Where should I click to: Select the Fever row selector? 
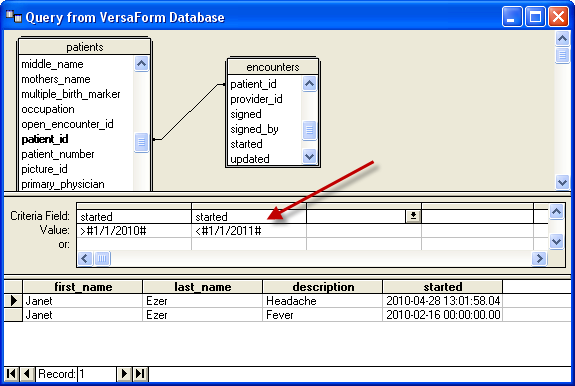(x=13, y=315)
